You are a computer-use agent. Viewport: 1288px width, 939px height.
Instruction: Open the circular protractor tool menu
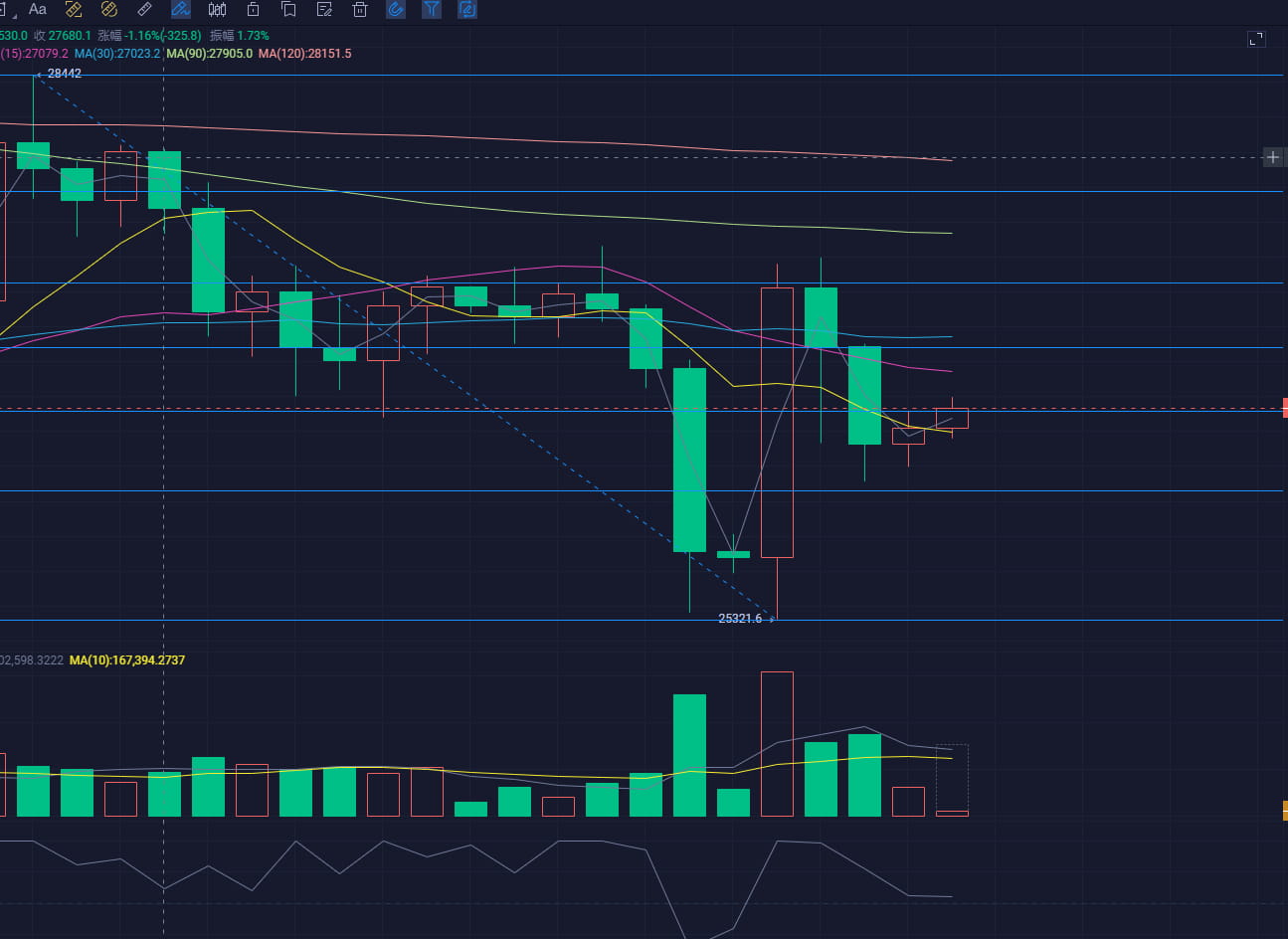tap(107, 9)
